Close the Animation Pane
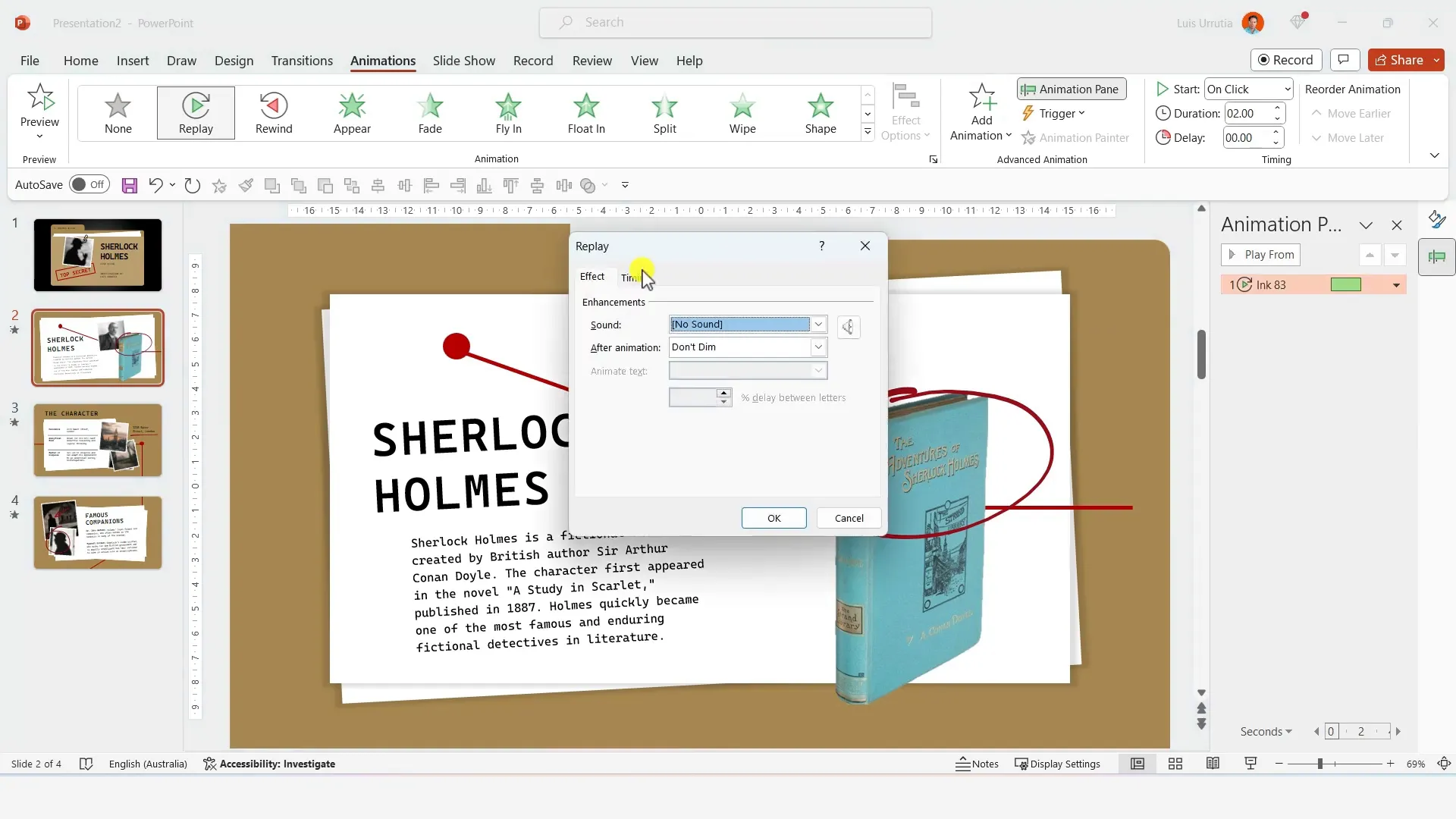 1397,225
